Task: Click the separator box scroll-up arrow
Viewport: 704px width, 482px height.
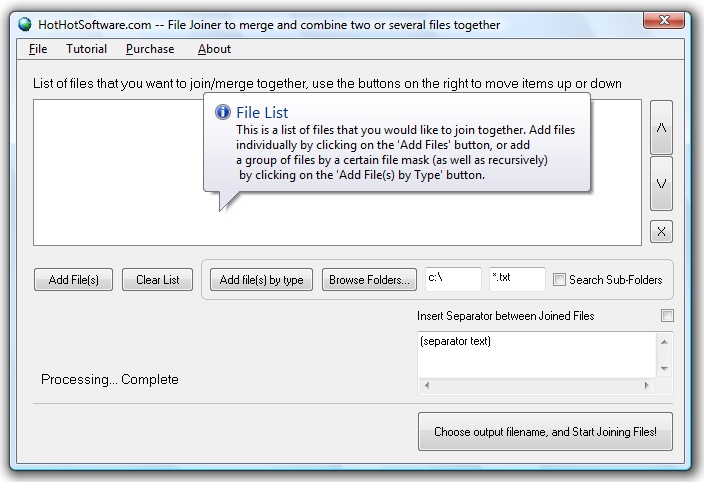Action: (x=664, y=342)
